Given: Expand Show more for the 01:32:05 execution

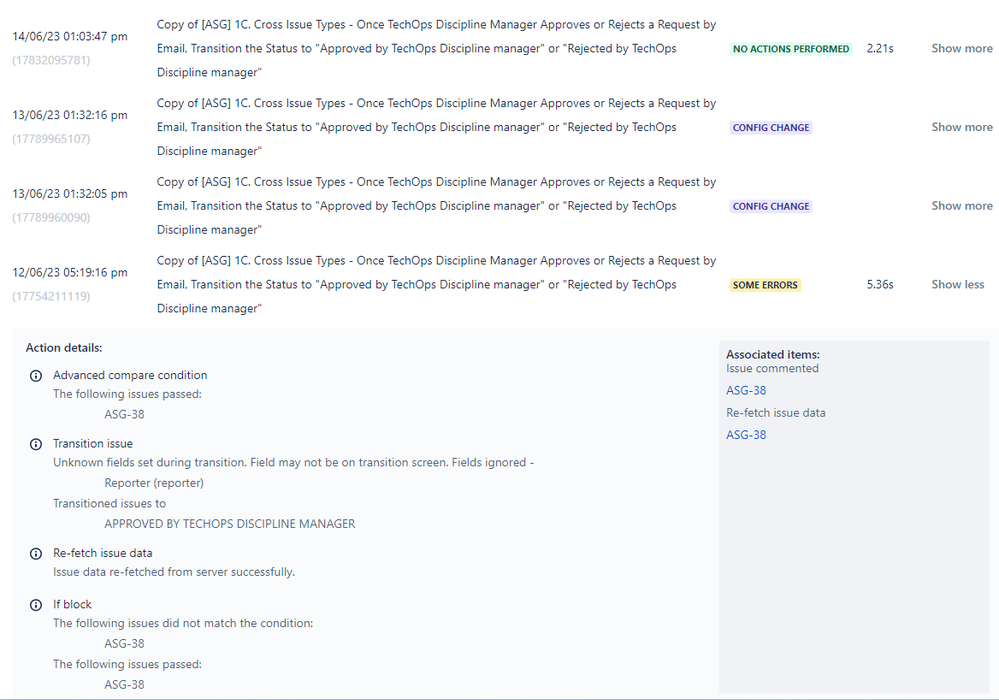Looking at the screenshot, I should point(961,206).
